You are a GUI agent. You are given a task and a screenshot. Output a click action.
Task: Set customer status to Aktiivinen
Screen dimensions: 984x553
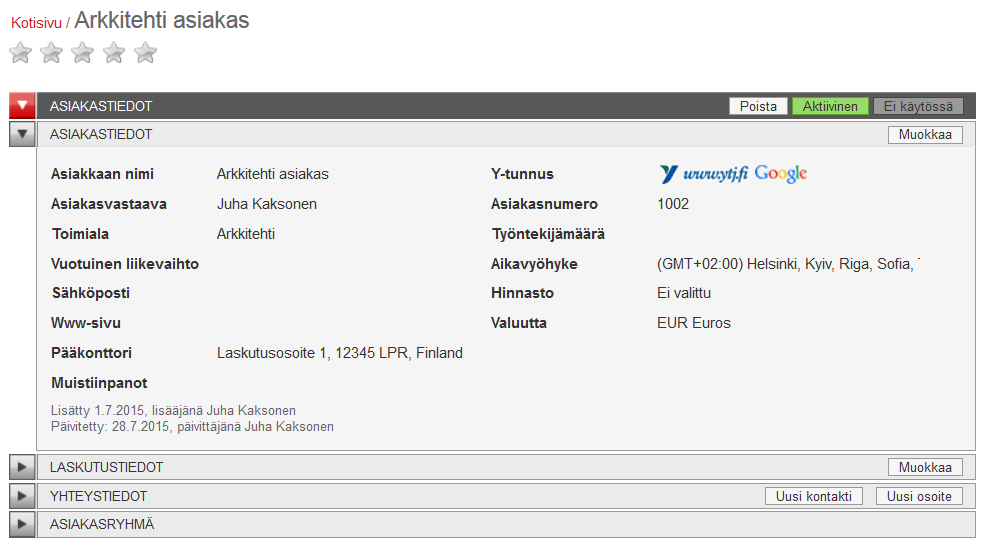pos(829,106)
